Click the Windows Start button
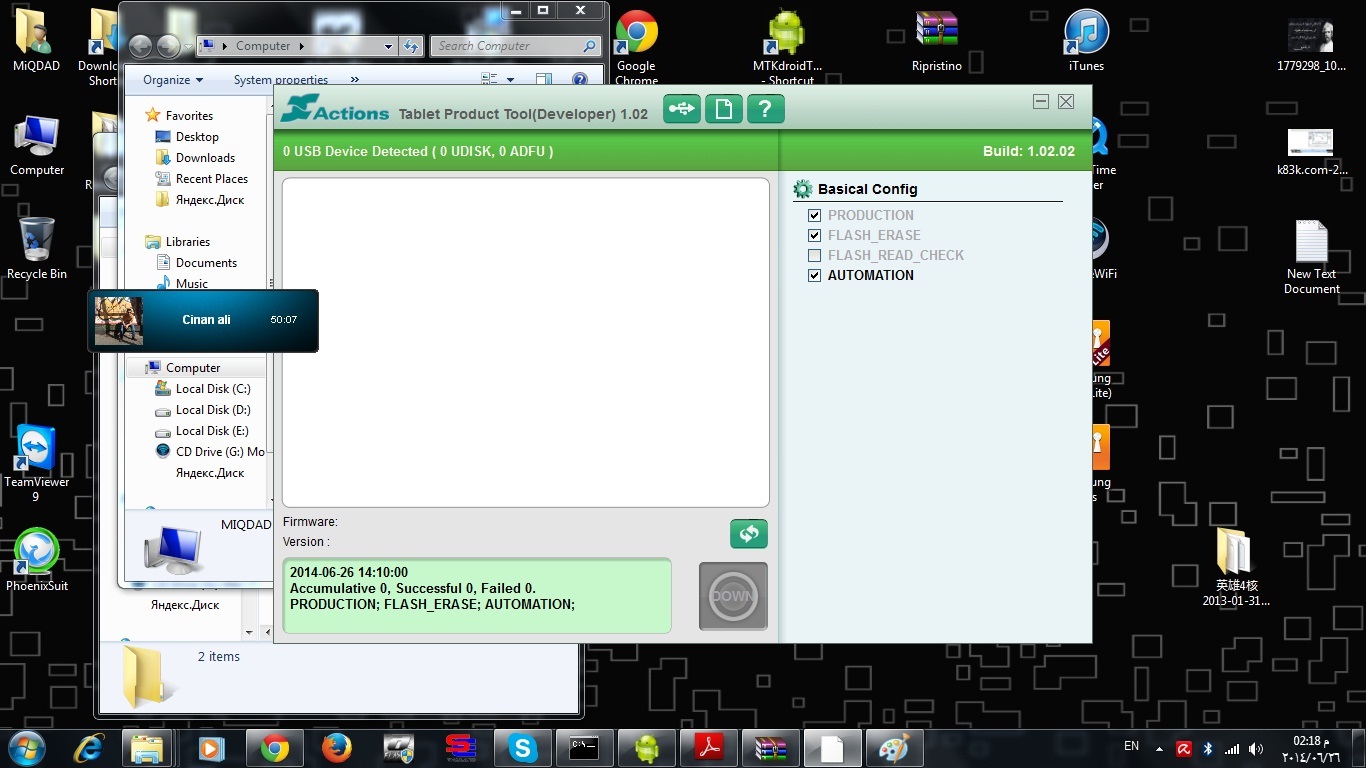This screenshot has height=768, width=1366. pyautogui.click(x=27, y=748)
